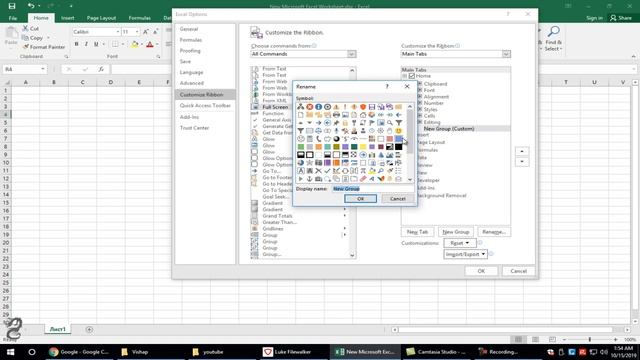Image resolution: width=640 pixels, height=360 pixels.
Task: Expand the Clipboard group in tree
Action: click(420, 84)
